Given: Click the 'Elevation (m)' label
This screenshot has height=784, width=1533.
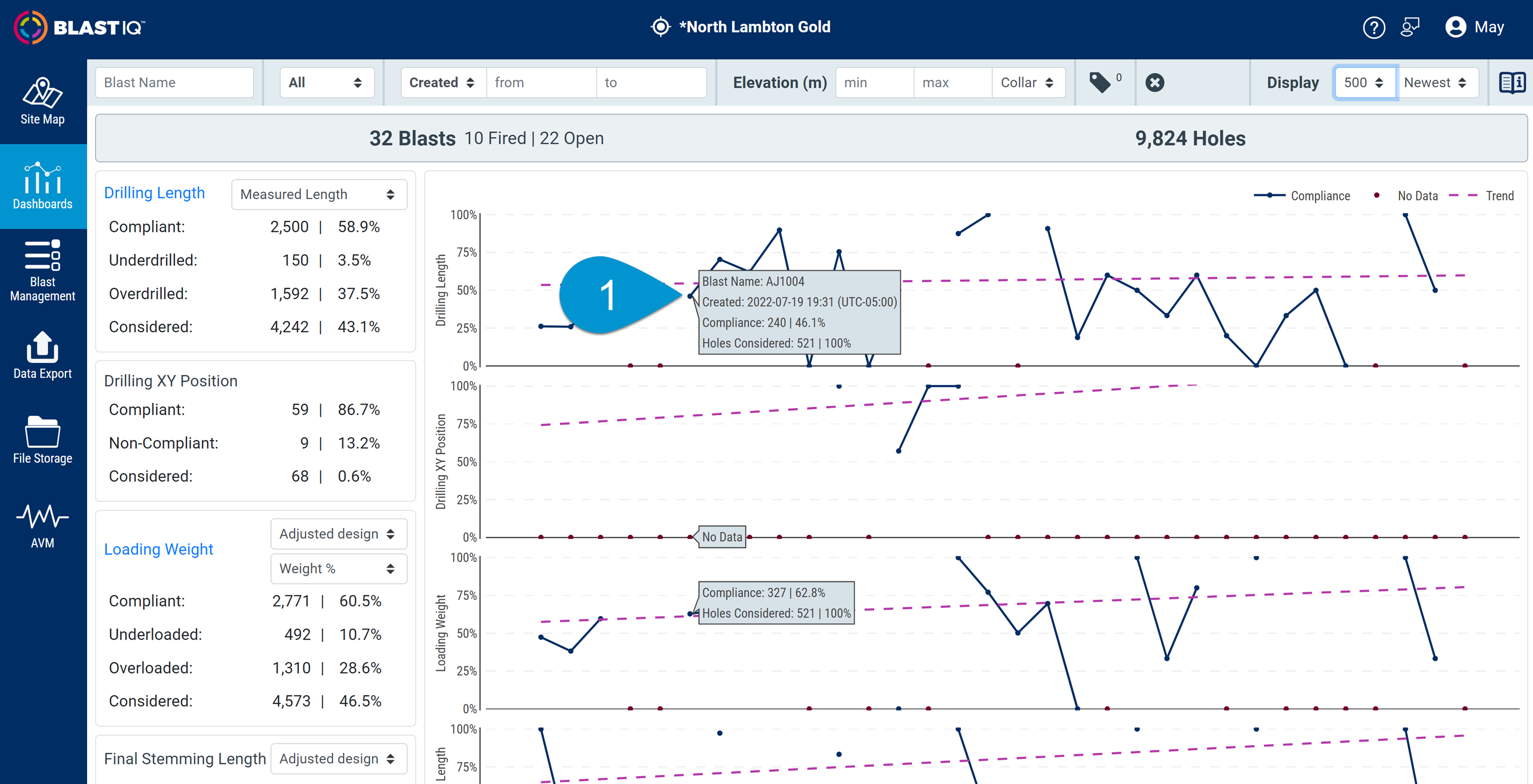Looking at the screenshot, I should click(x=780, y=82).
